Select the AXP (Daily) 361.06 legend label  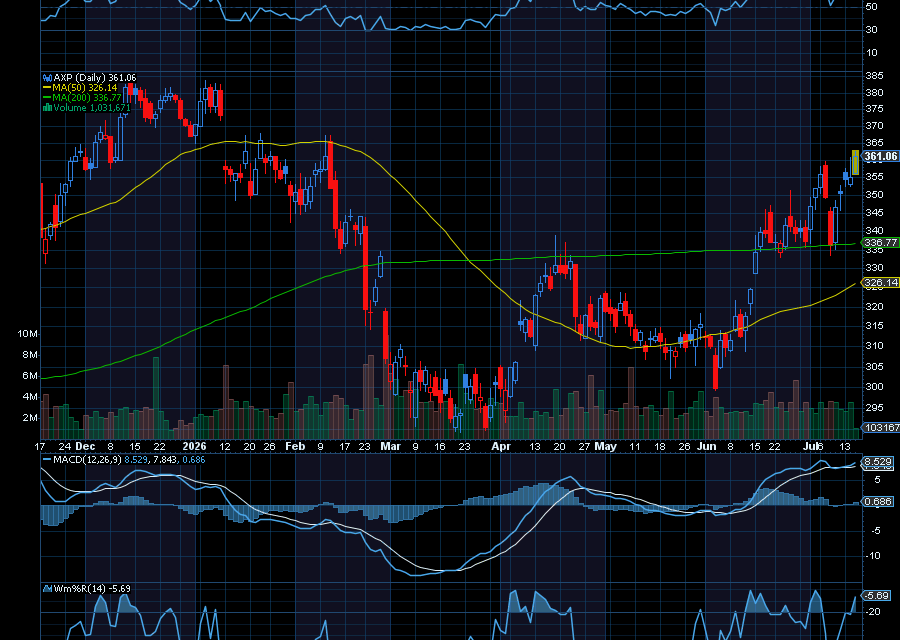click(95, 77)
